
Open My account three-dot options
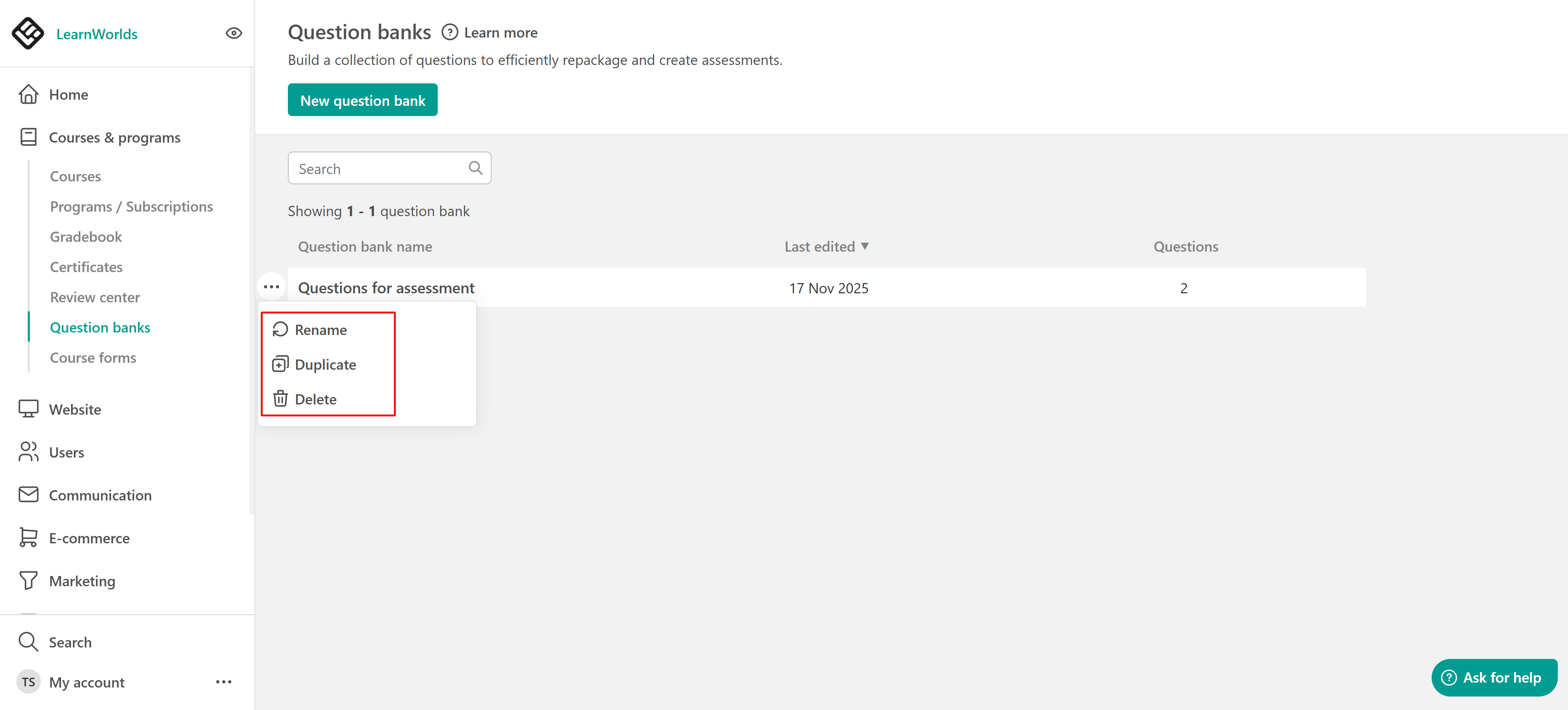pos(223,681)
